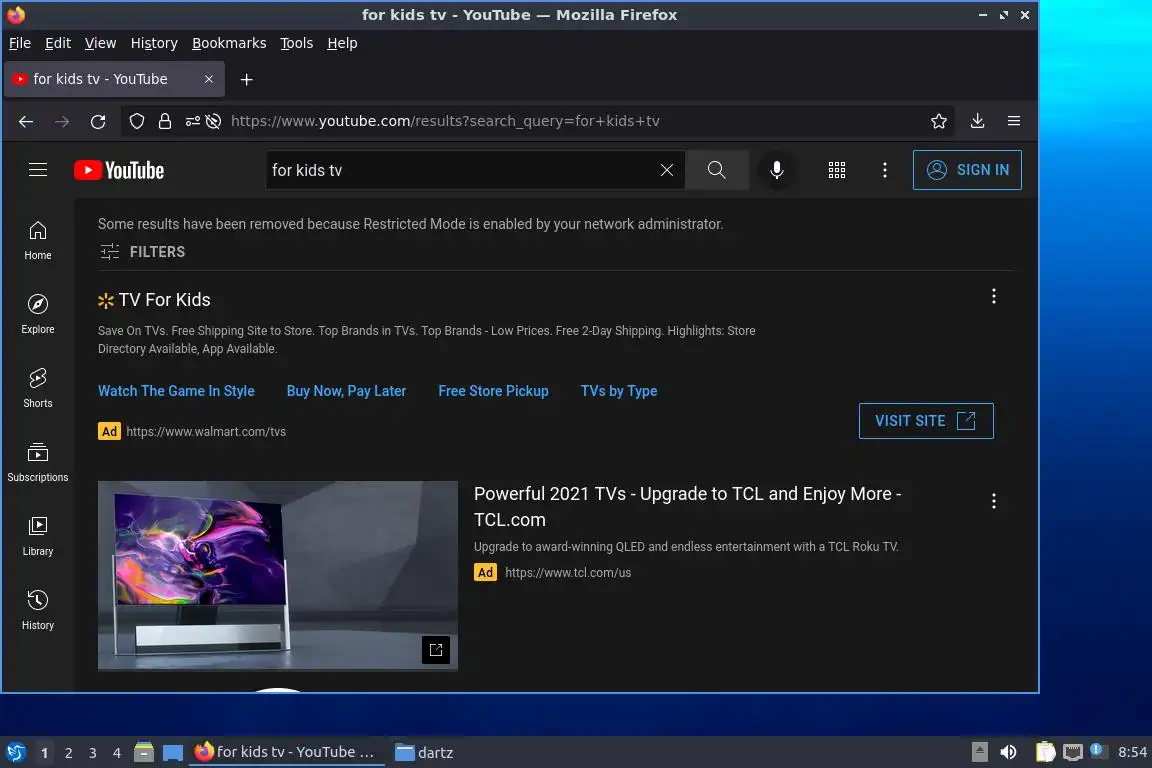Open the options menu for the TV For Kids ad

993,296
